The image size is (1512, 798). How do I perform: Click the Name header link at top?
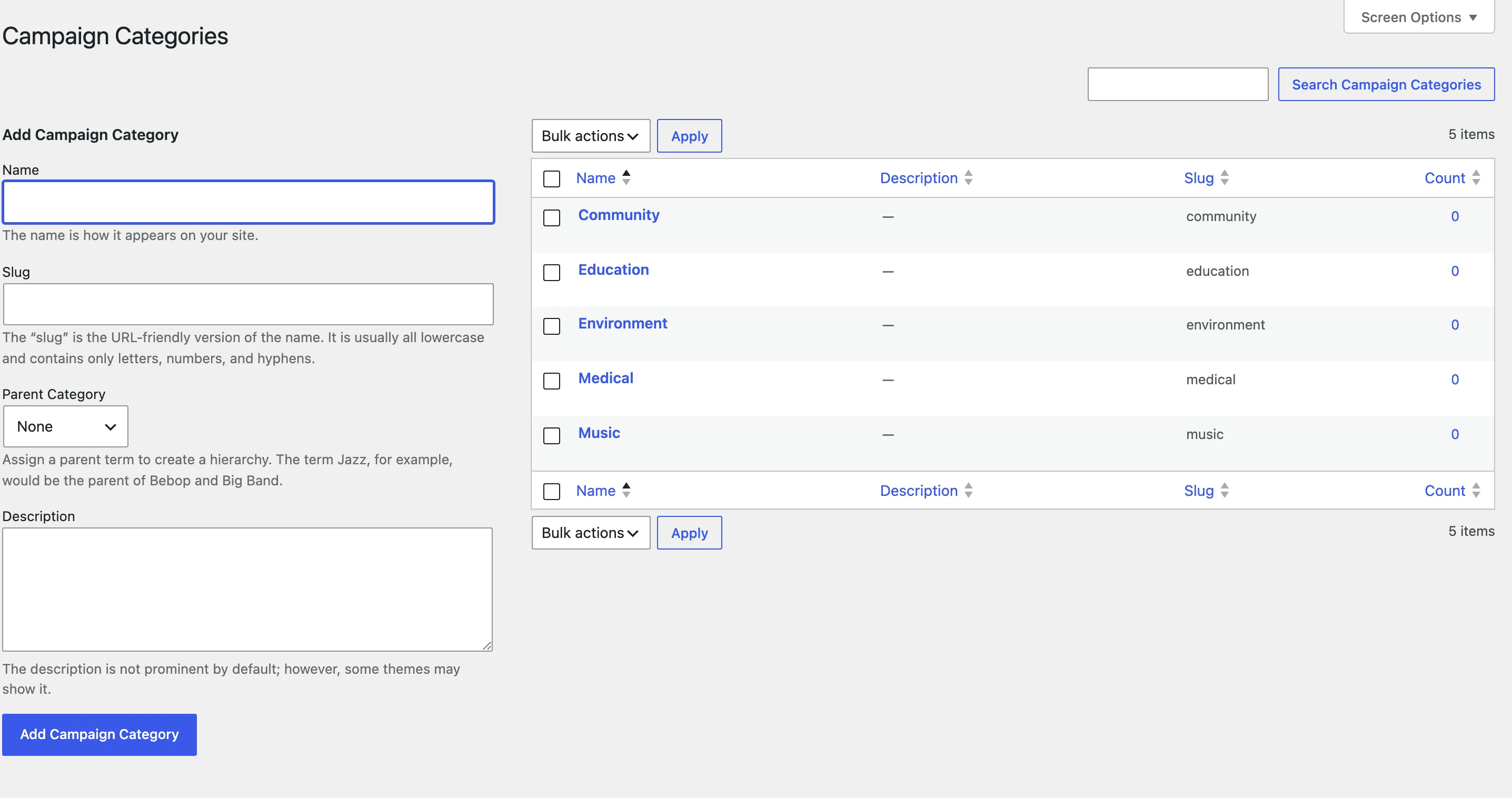(x=596, y=178)
